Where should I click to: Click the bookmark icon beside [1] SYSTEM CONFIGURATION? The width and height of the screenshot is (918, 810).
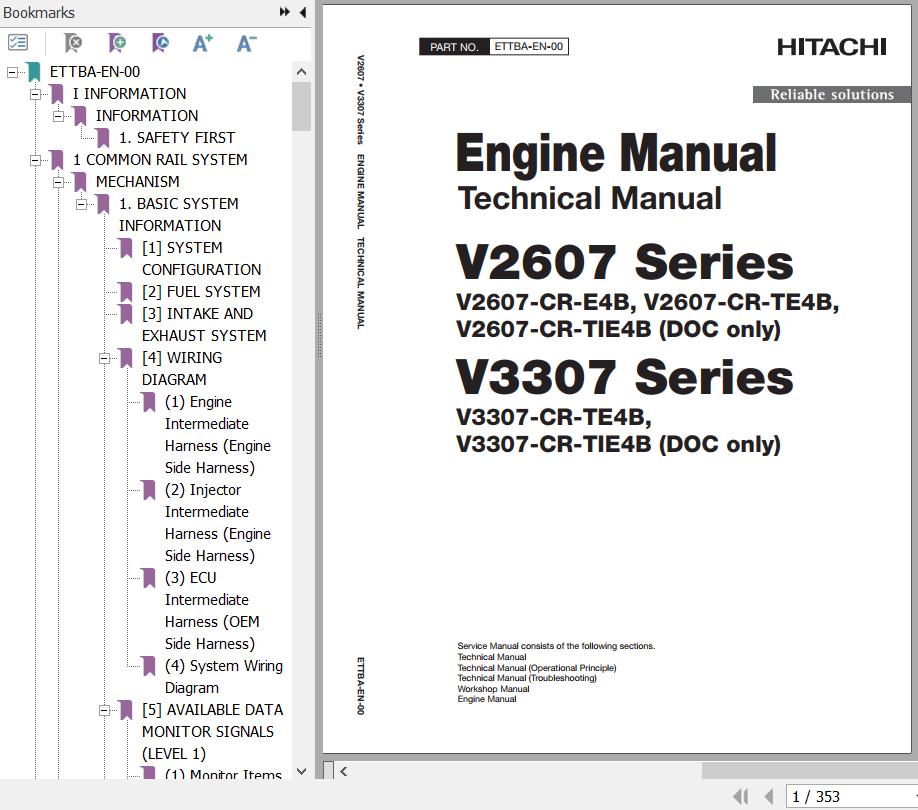pyautogui.click(x=126, y=248)
